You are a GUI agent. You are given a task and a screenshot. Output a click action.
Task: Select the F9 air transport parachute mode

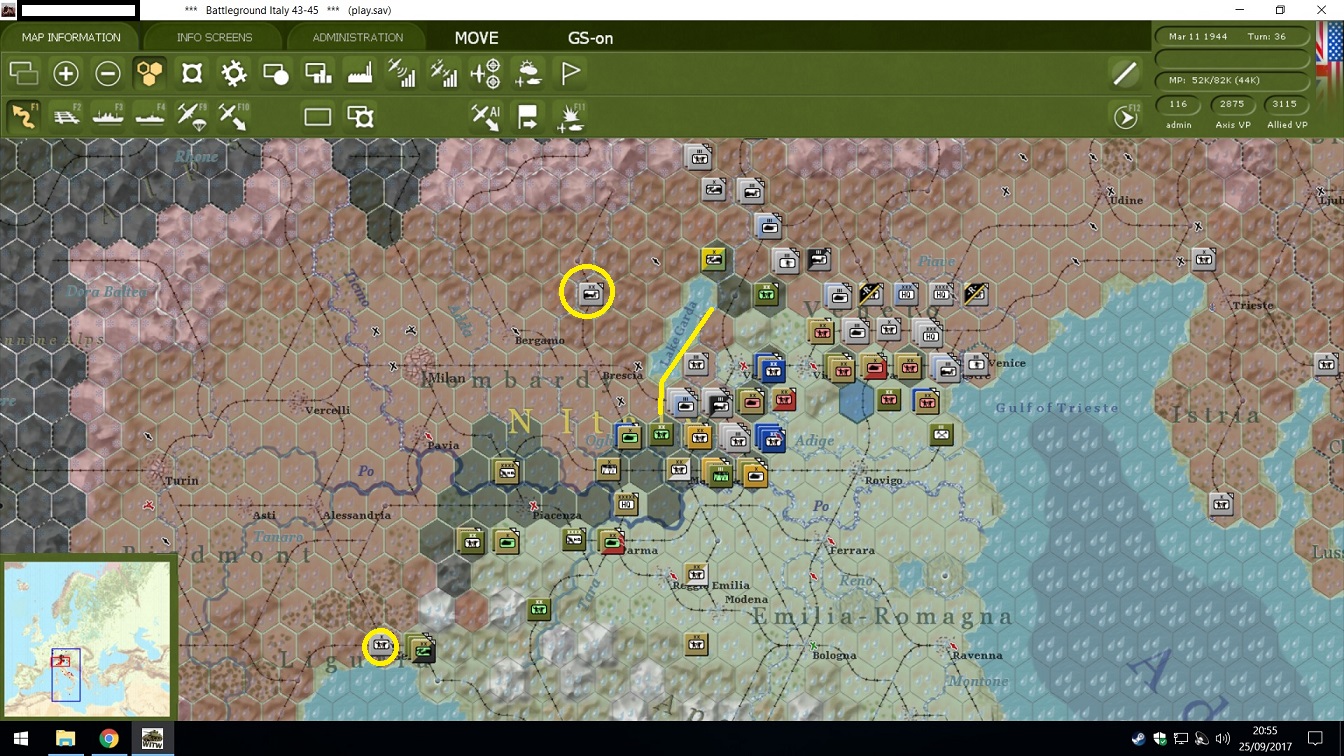tap(192, 116)
